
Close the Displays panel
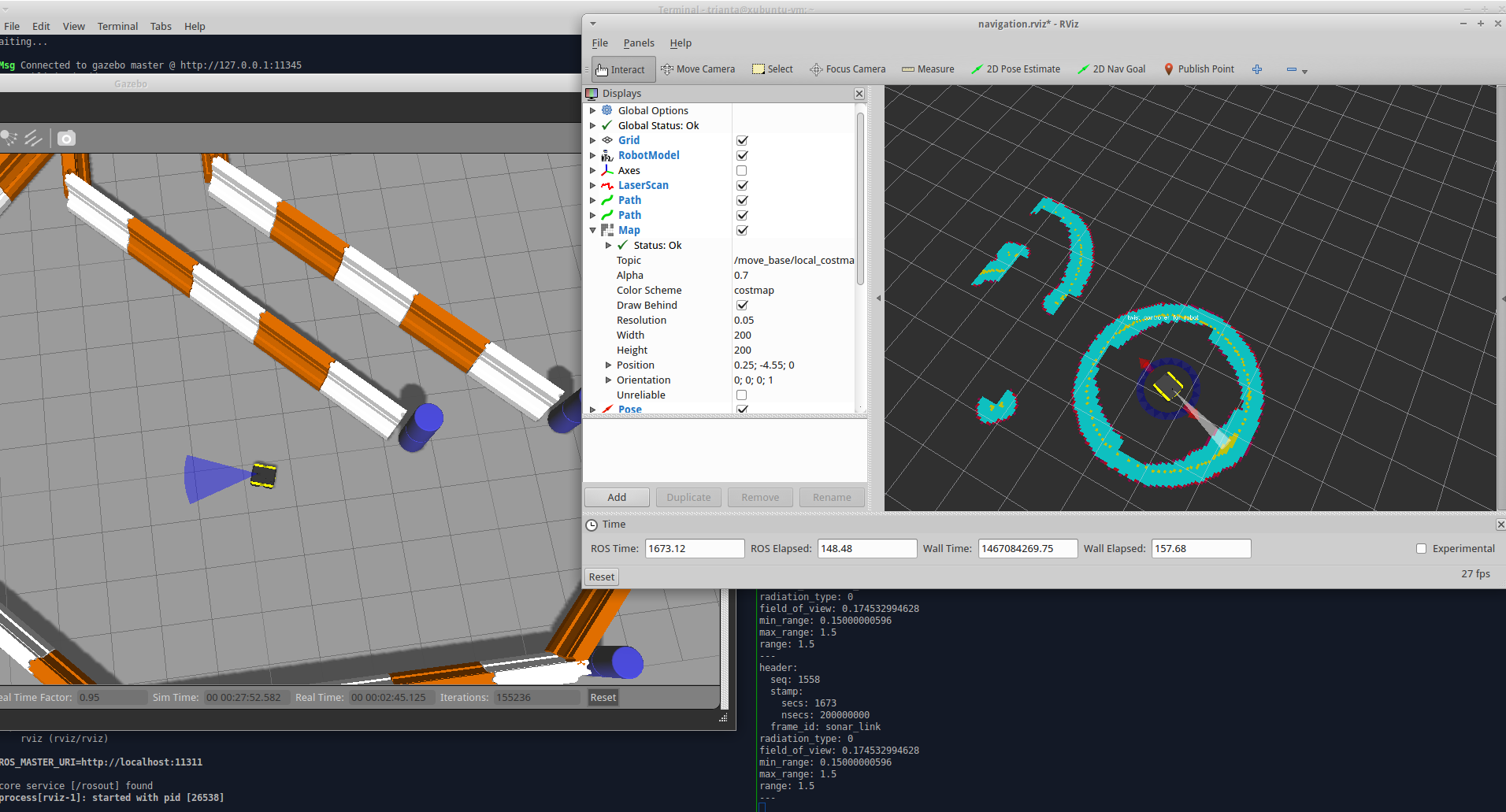[859, 94]
